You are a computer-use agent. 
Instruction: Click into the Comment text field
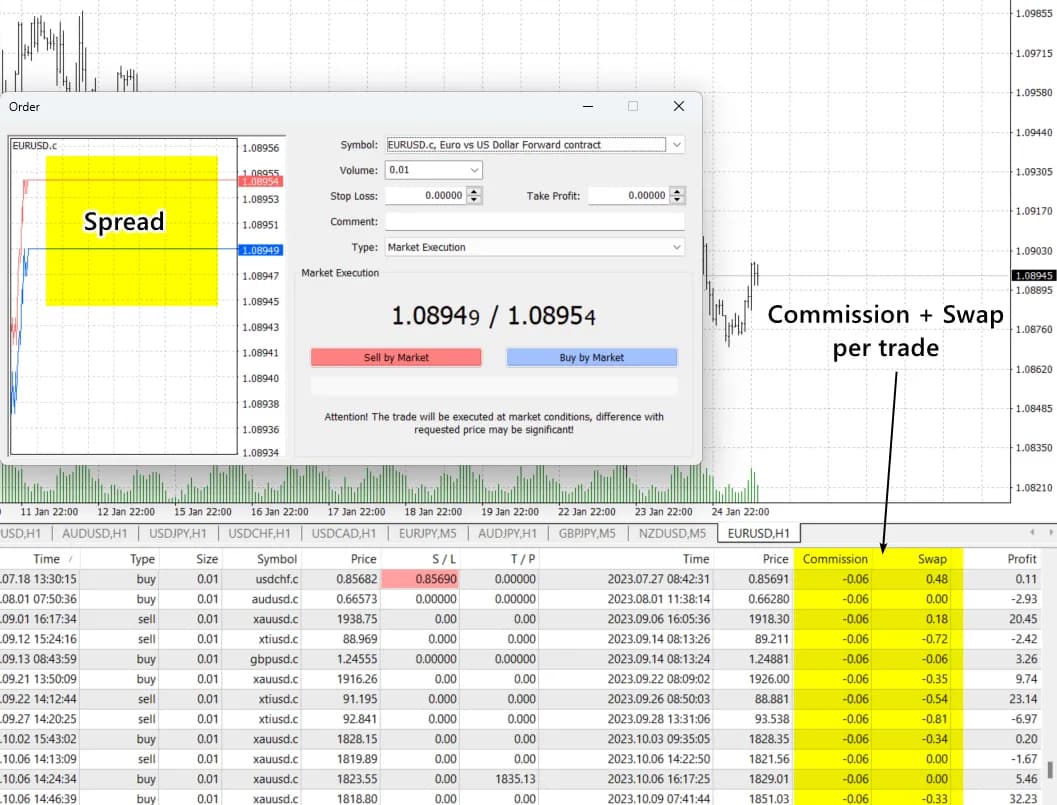tap(534, 222)
